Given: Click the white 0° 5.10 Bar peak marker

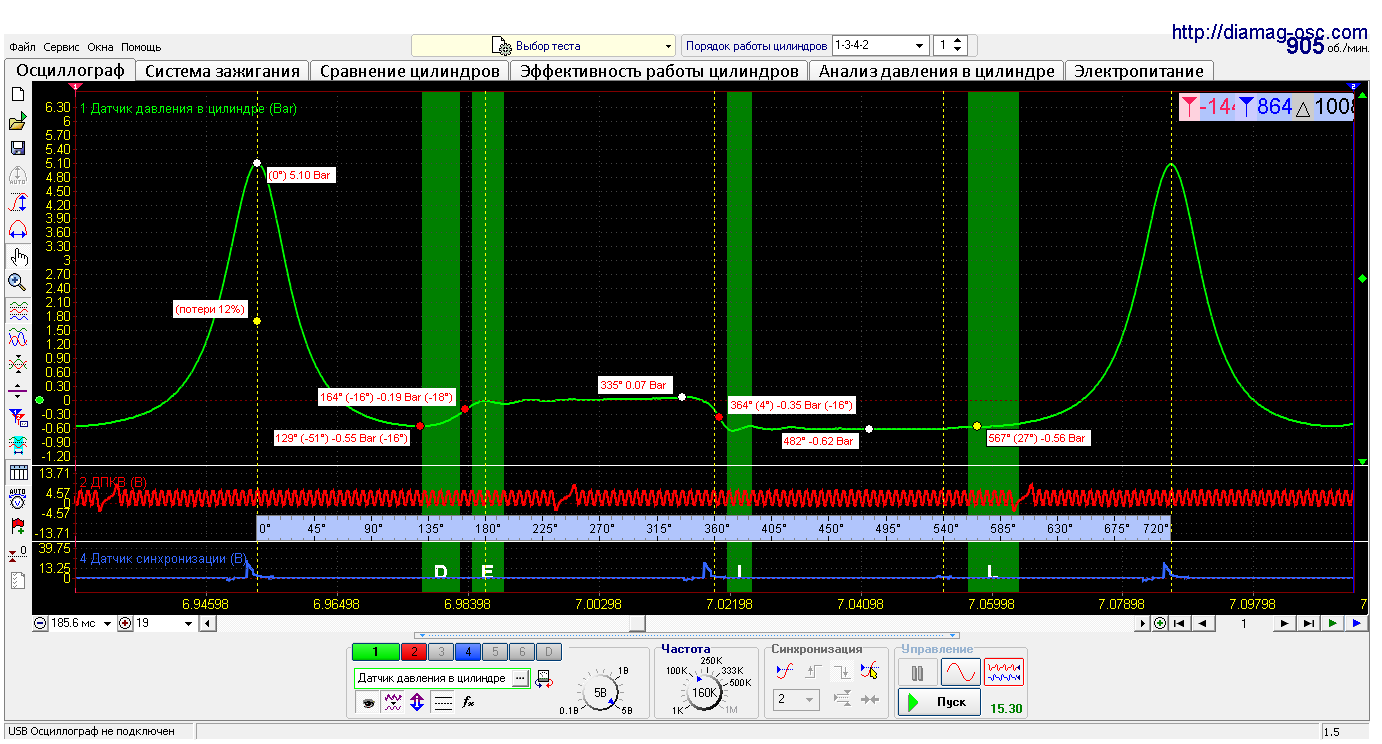Looking at the screenshot, I should [x=257, y=163].
